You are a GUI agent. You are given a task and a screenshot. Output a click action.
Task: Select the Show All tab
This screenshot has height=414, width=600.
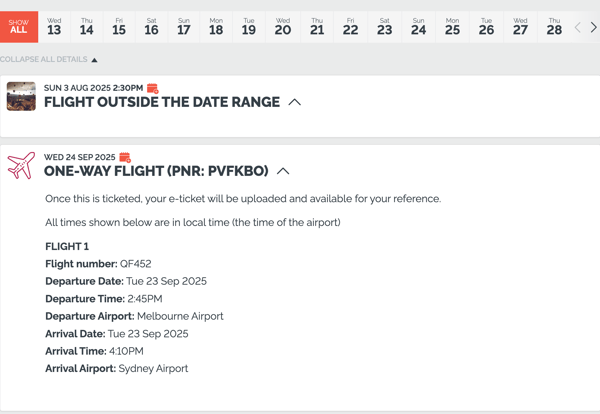click(19, 27)
